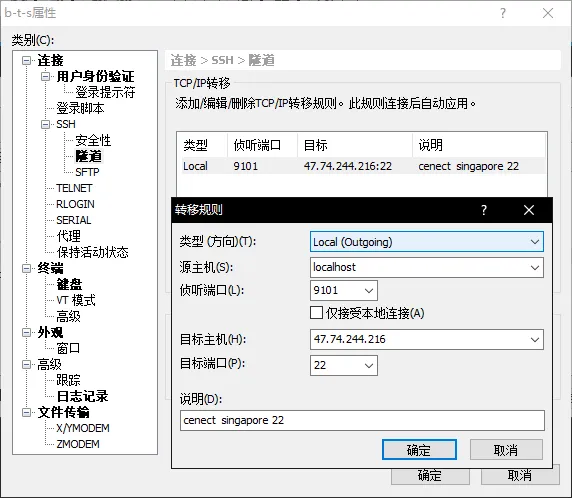Close the 转移规则 dialog with X
The image size is (572, 498).
pyautogui.click(x=529, y=210)
